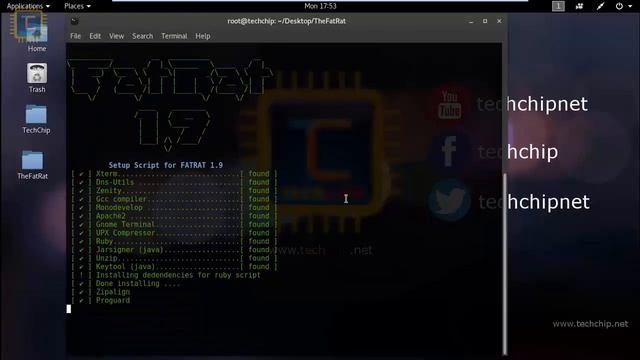The width and height of the screenshot is (640, 360).
Task: Click the Proguard line
Action: pos(100,300)
